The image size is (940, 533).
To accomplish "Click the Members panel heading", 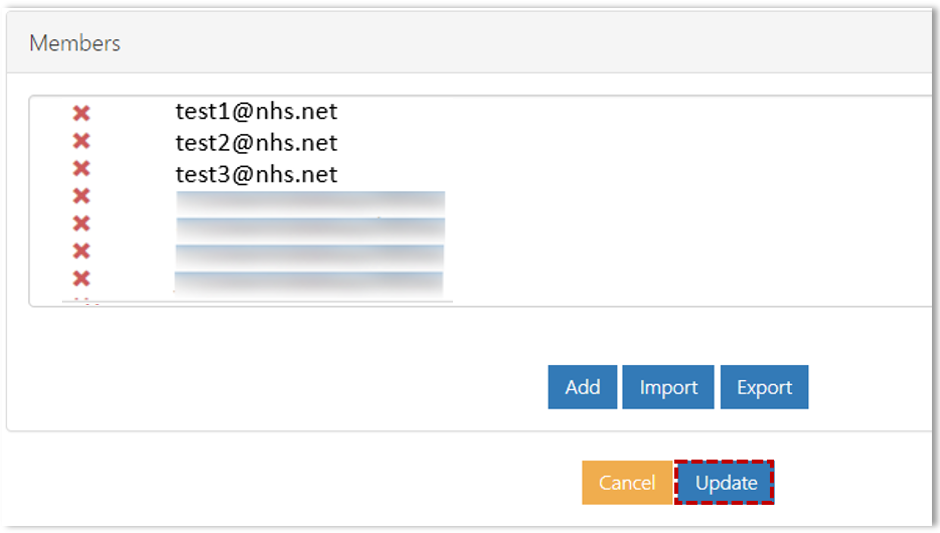I will pyautogui.click(x=75, y=43).
